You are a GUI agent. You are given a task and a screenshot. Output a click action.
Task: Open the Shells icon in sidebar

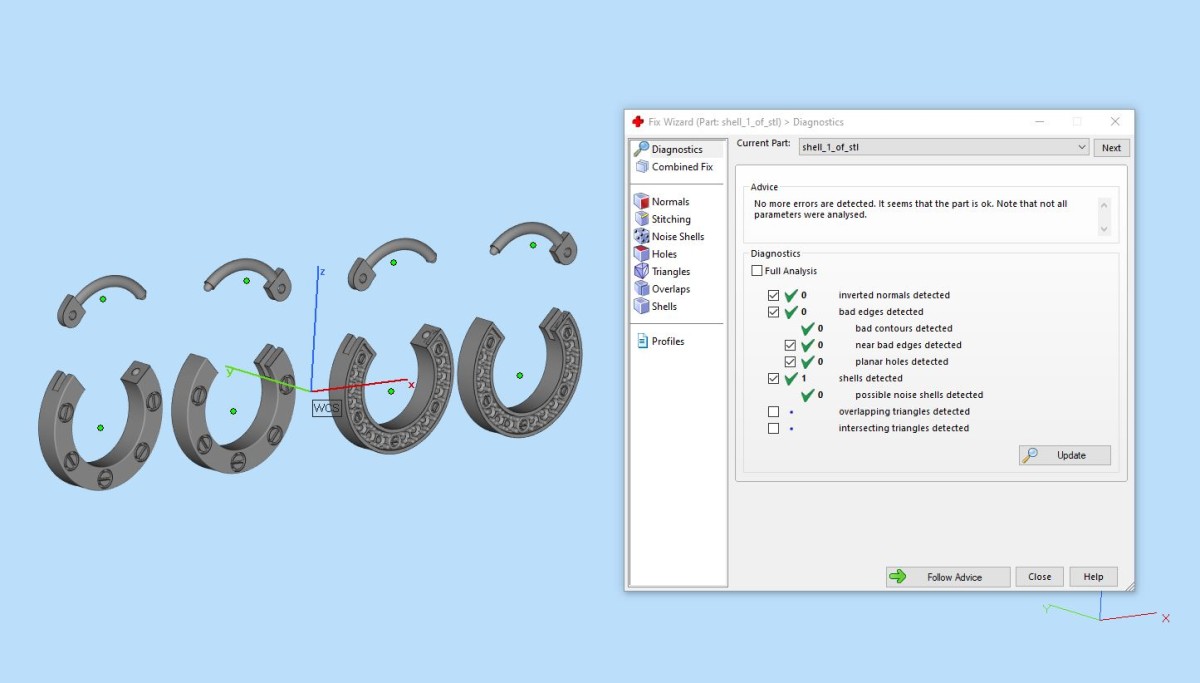pyautogui.click(x=641, y=306)
